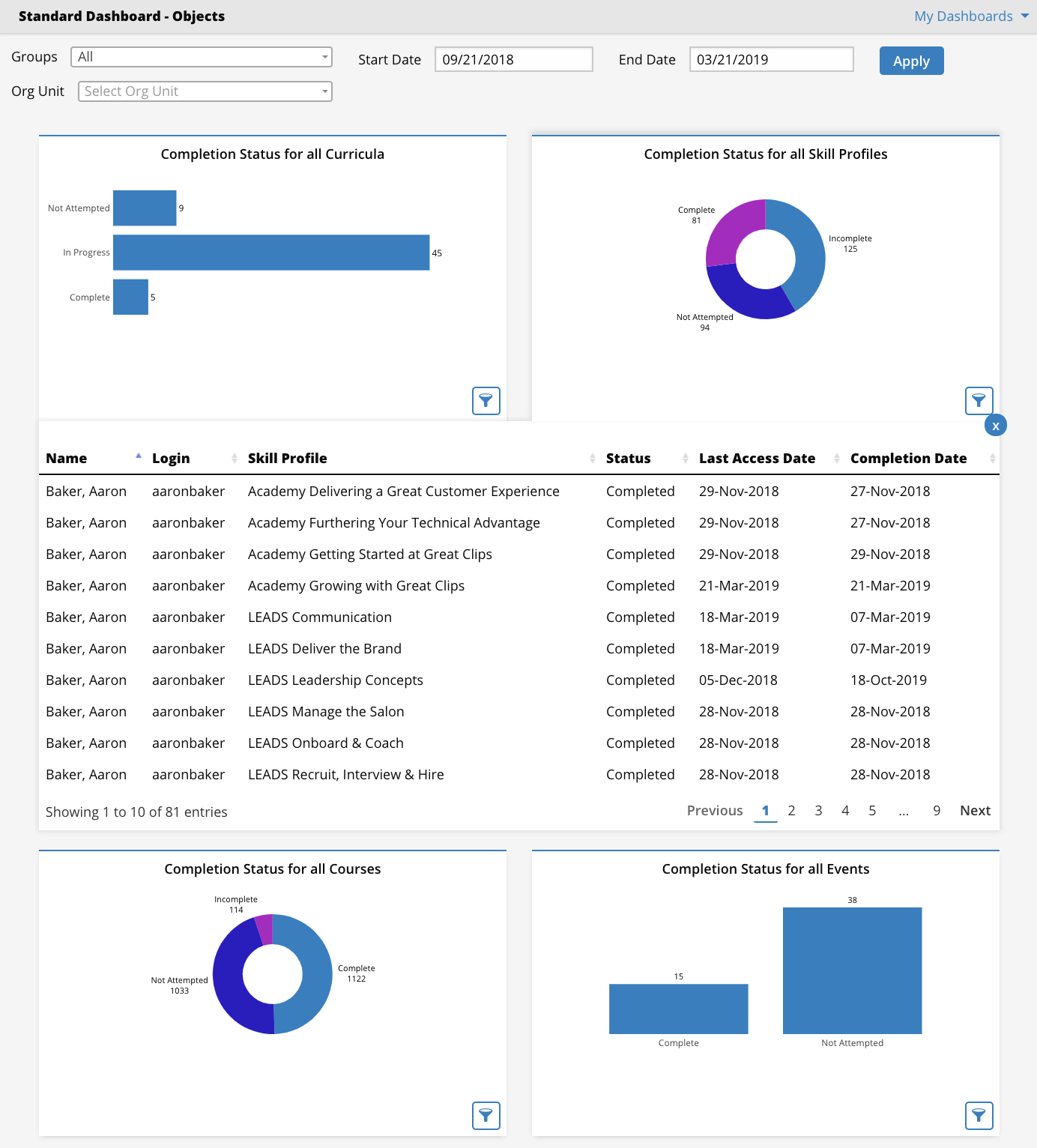The image size is (1037, 1148).
Task: Open the Select Org Unit dropdown
Action: pyautogui.click(x=205, y=91)
